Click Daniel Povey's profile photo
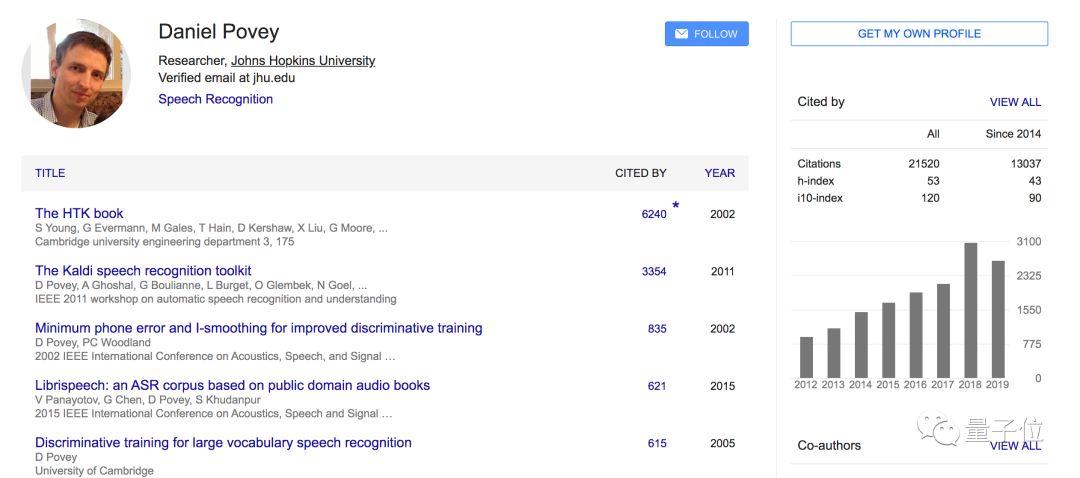The image size is (1080, 478). click(76, 73)
